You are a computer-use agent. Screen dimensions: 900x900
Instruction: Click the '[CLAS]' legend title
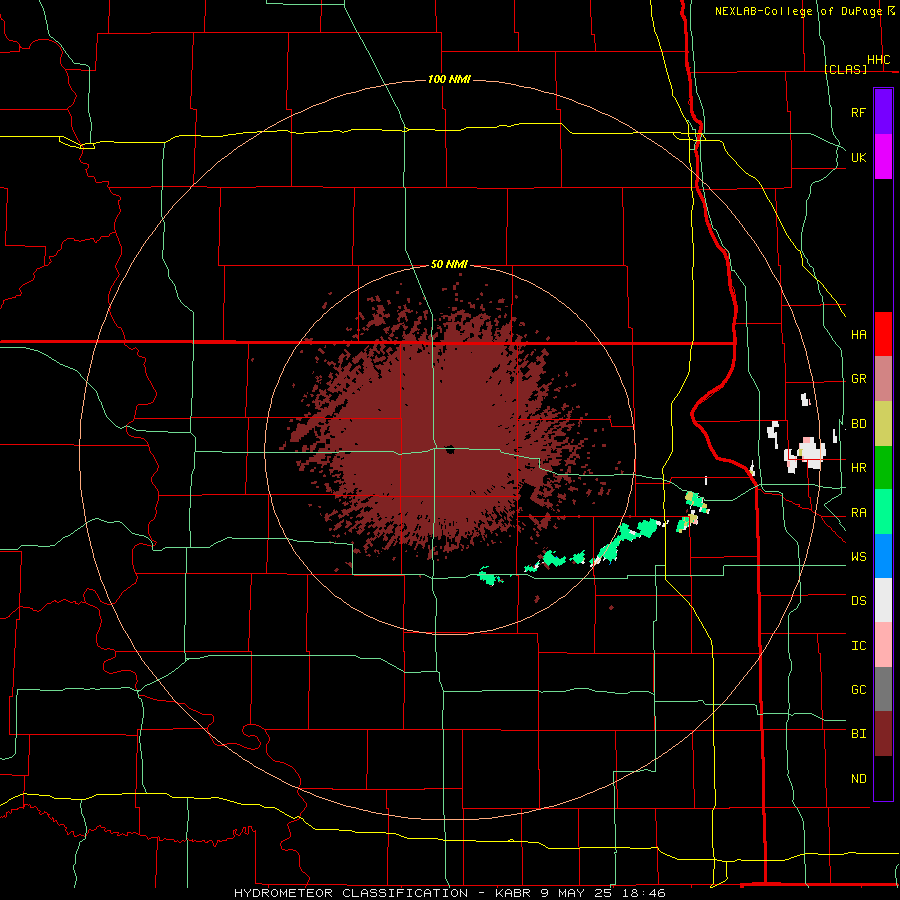pos(845,69)
